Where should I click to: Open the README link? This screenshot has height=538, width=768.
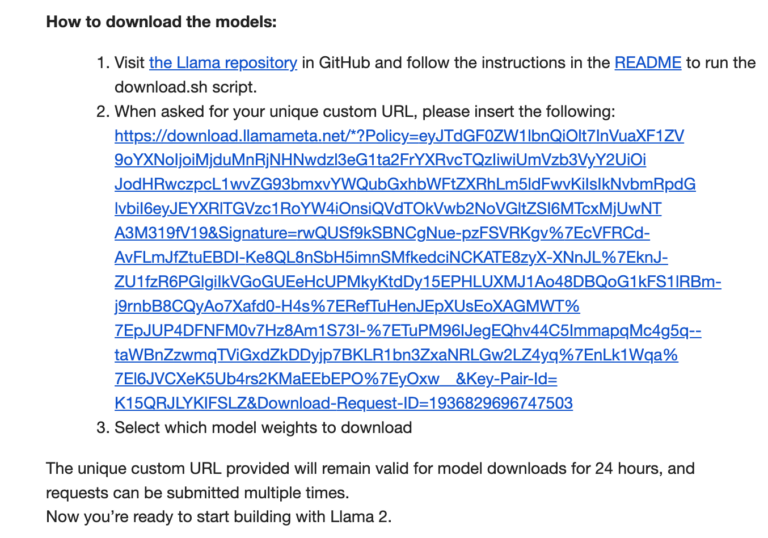click(648, 62)
